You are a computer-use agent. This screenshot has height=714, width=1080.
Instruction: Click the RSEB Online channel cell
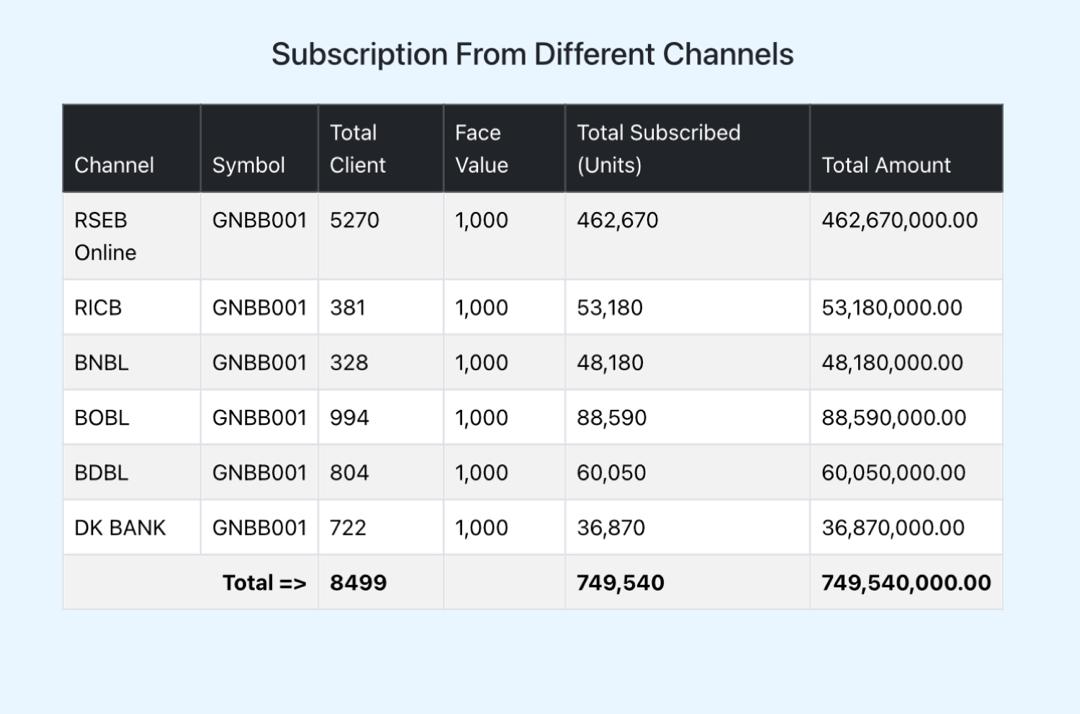[105, 236]
